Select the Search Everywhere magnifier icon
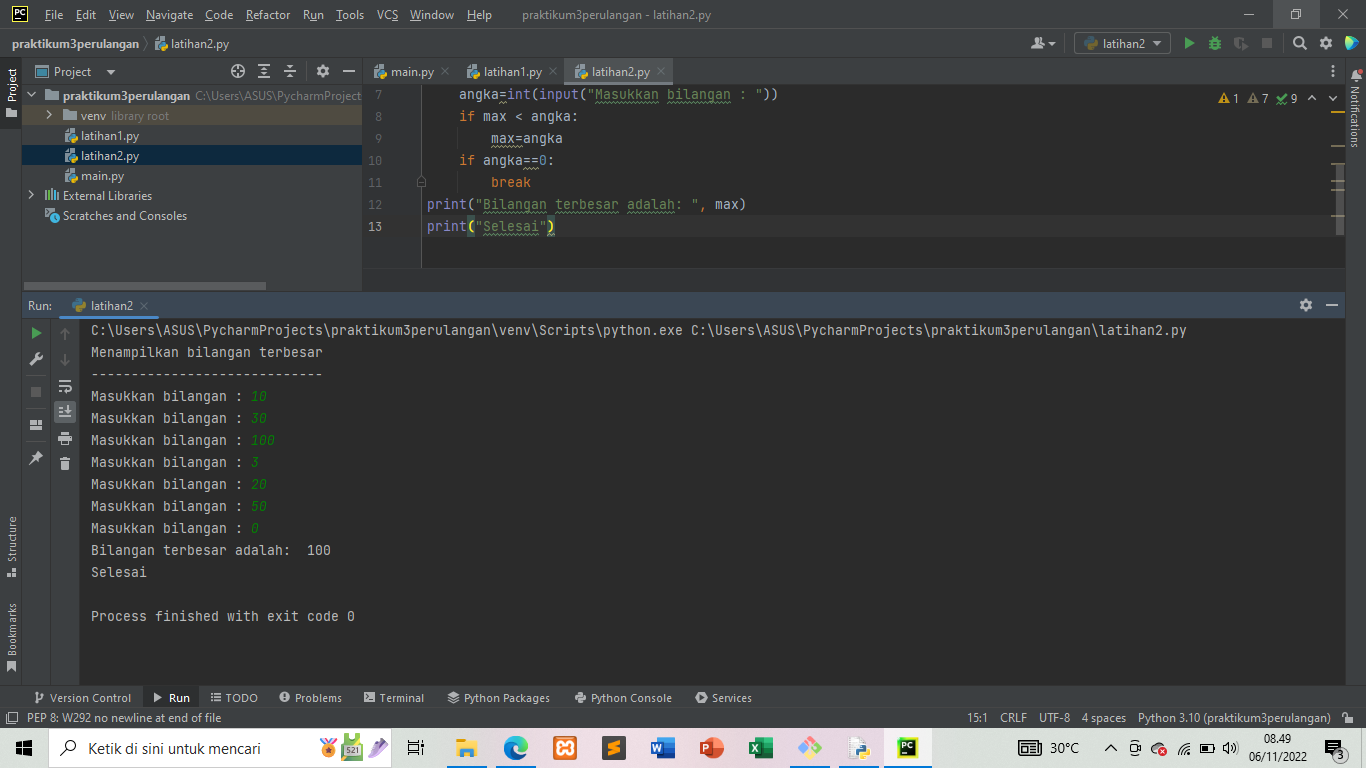The image size is (1366, 768). tap(1300, 43)
